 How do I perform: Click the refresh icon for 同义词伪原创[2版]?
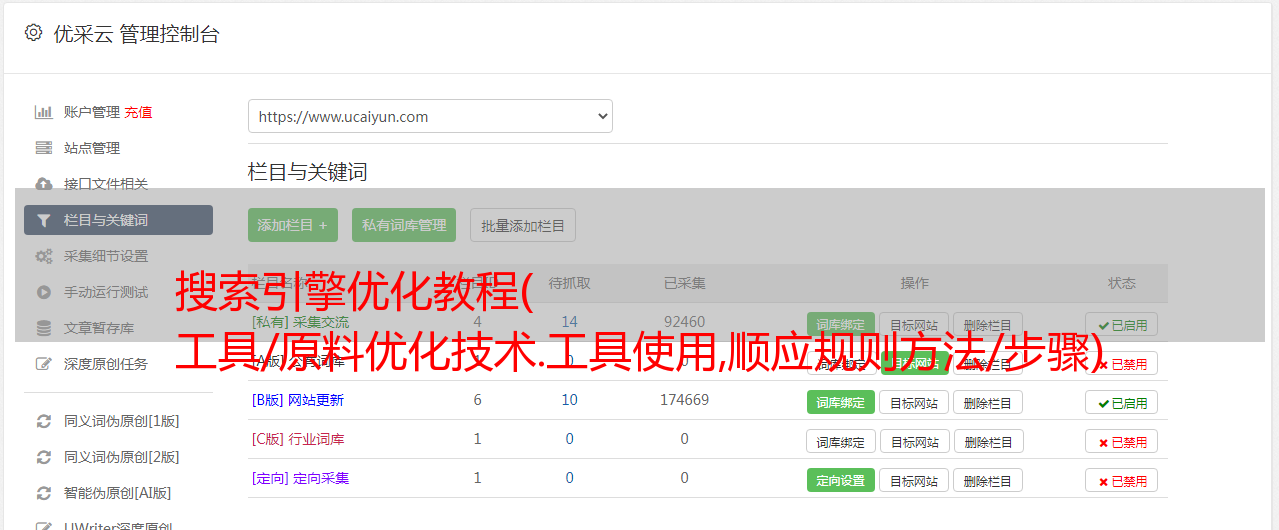click(x=44, y=457)
